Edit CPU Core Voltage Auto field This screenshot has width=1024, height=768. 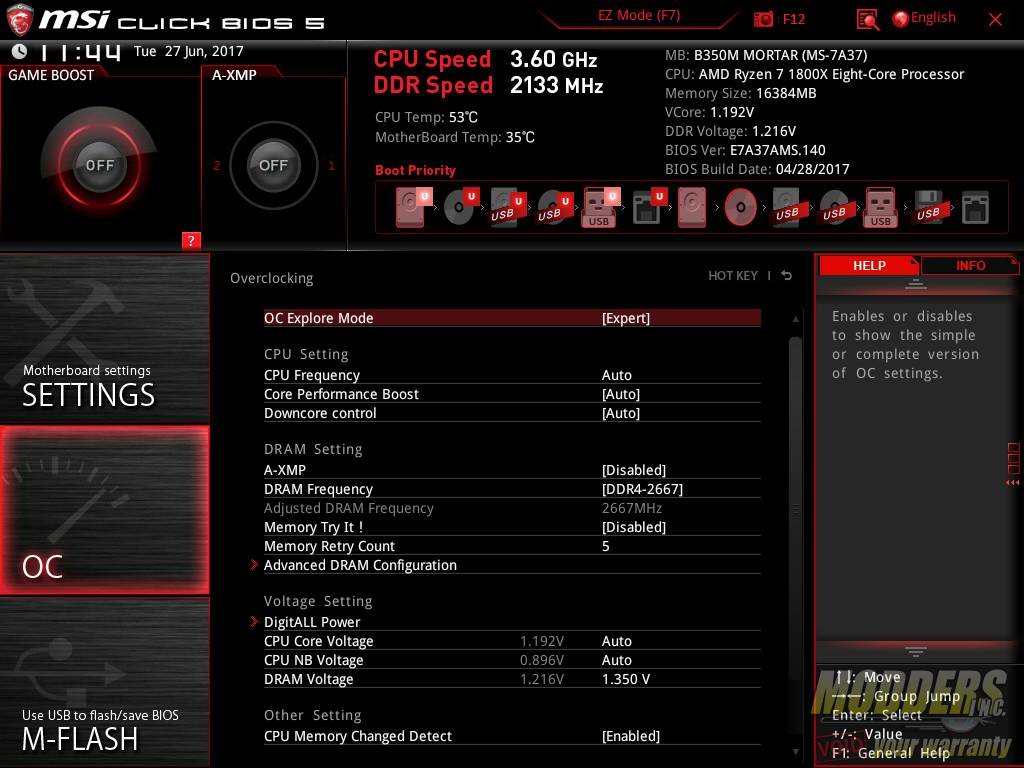pyautogui.click(x=616, y=641)
